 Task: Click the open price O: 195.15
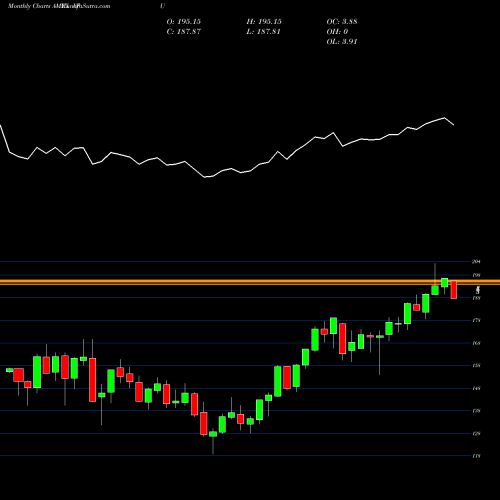(x=184, y=22)
